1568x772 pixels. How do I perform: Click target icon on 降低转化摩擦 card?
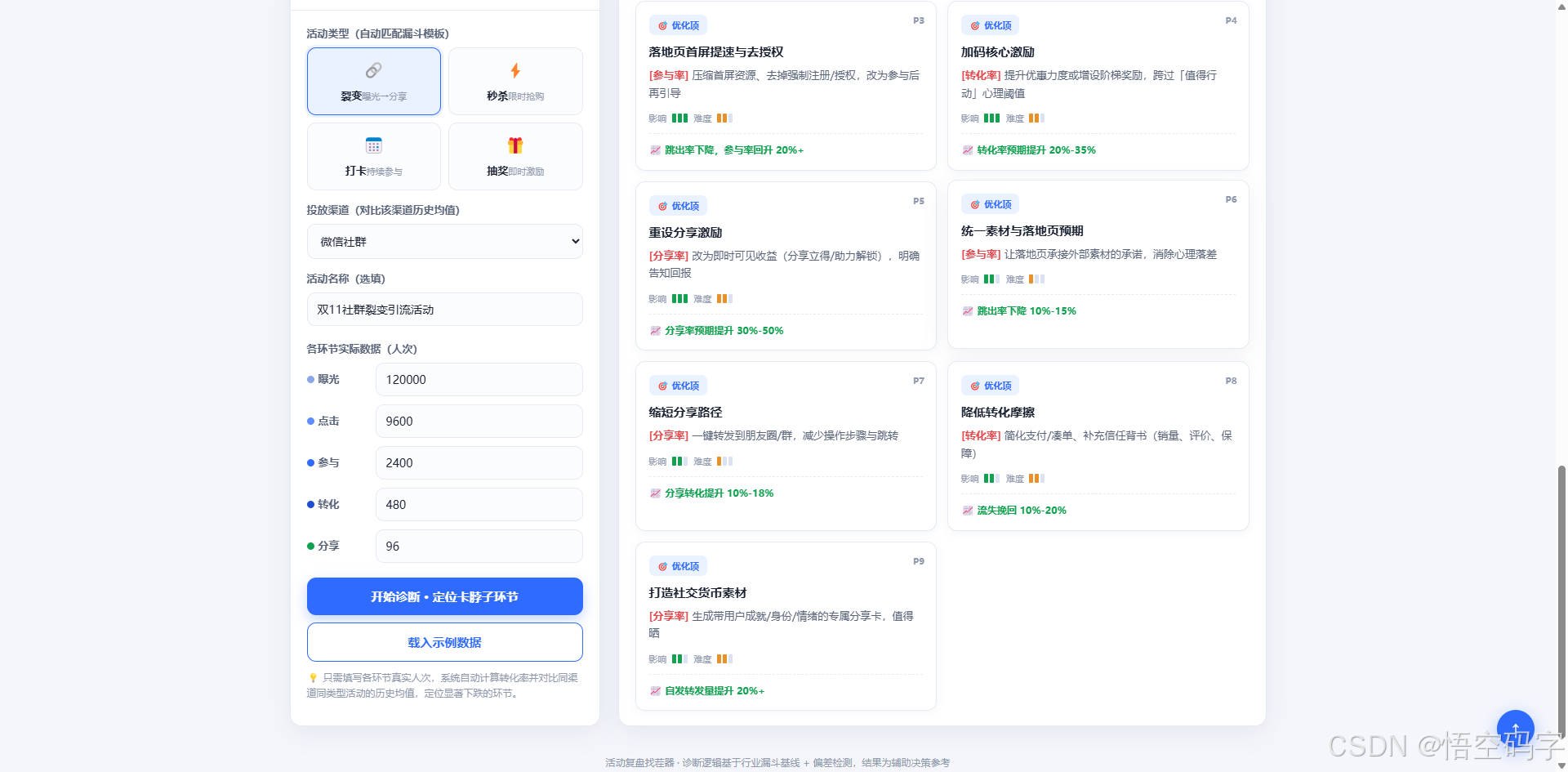tap(975, 386)
